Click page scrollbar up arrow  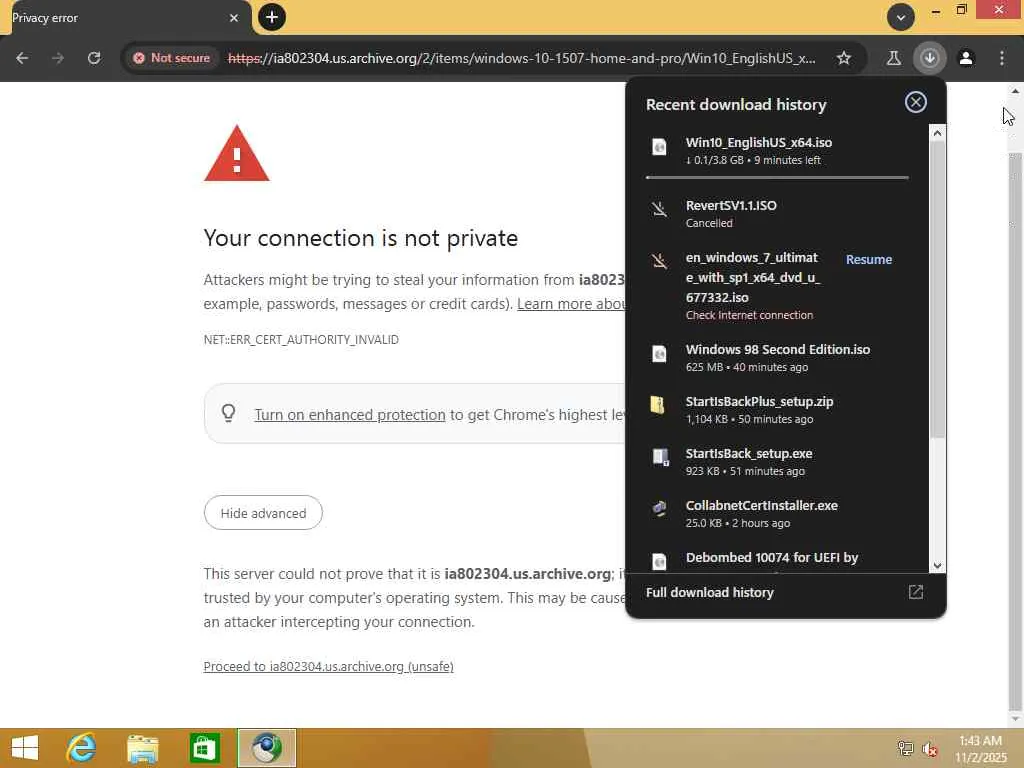coord(1015,91)
